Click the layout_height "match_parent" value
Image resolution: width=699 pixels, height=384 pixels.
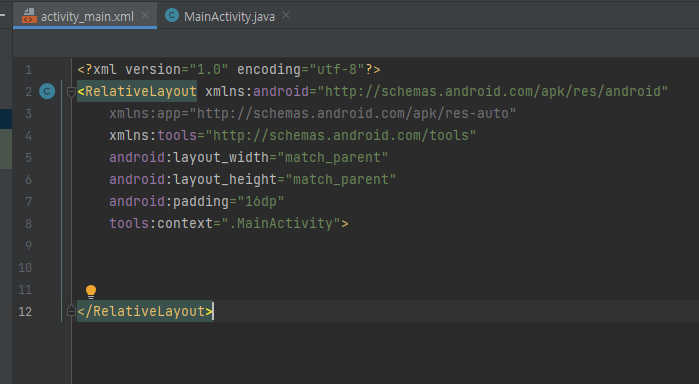coord(341,179)
